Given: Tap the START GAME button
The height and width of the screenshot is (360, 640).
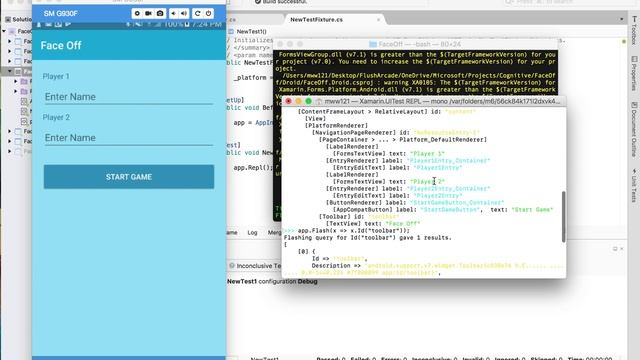Looking at the screenshot, I should point(129,177).
